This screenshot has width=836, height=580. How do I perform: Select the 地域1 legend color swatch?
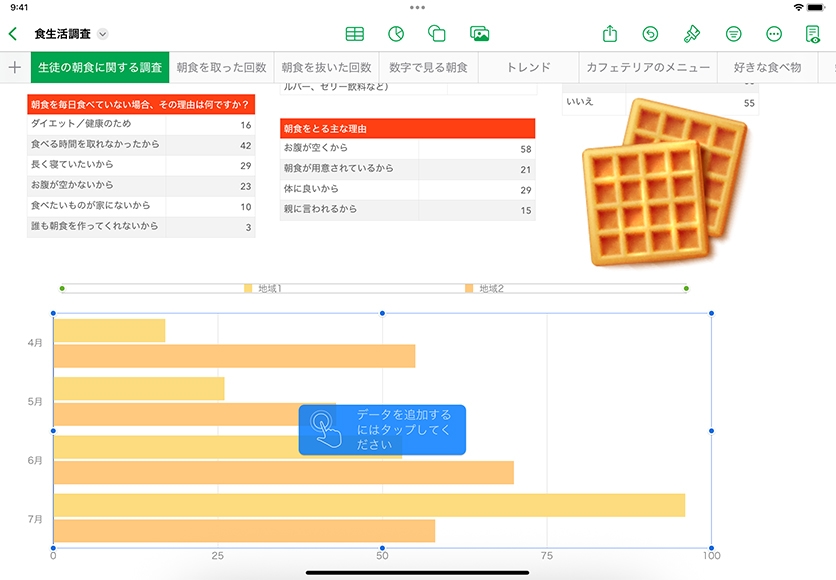[x=248, y=289]
